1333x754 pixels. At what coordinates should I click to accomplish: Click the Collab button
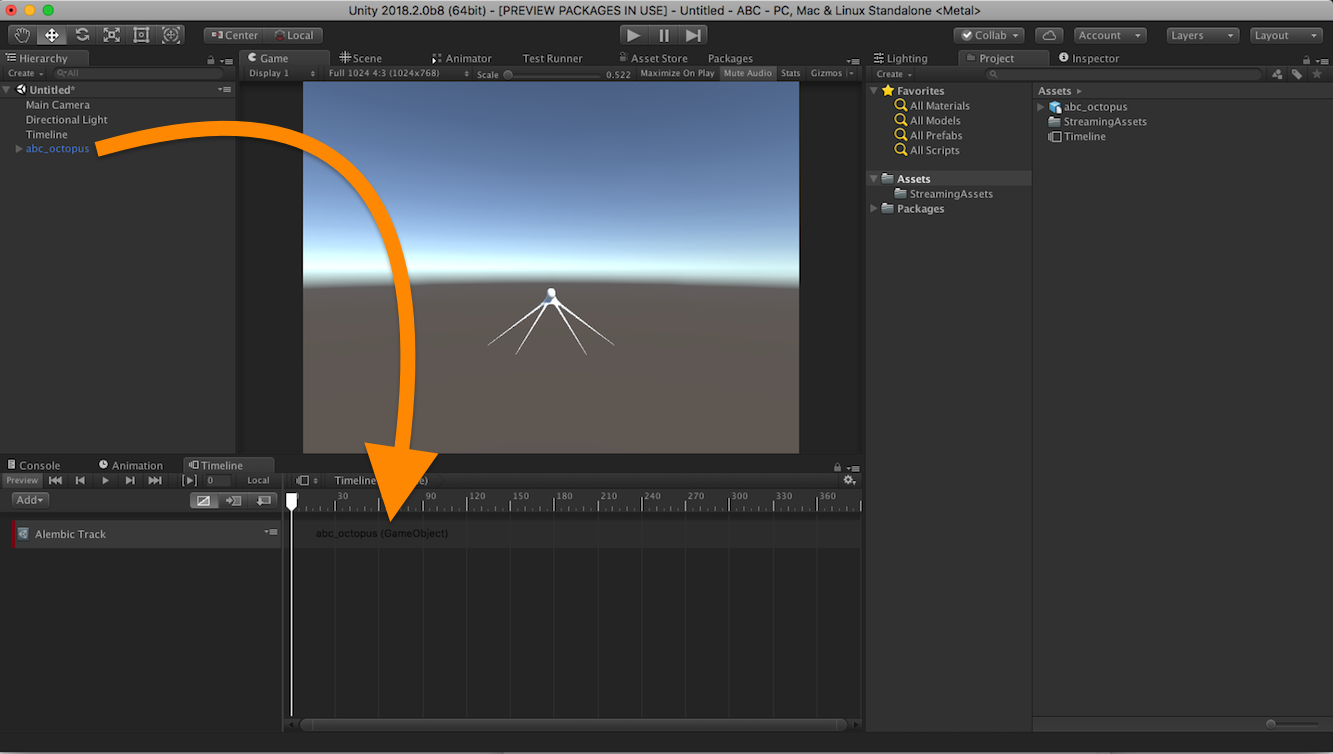(x=989, y=35)
